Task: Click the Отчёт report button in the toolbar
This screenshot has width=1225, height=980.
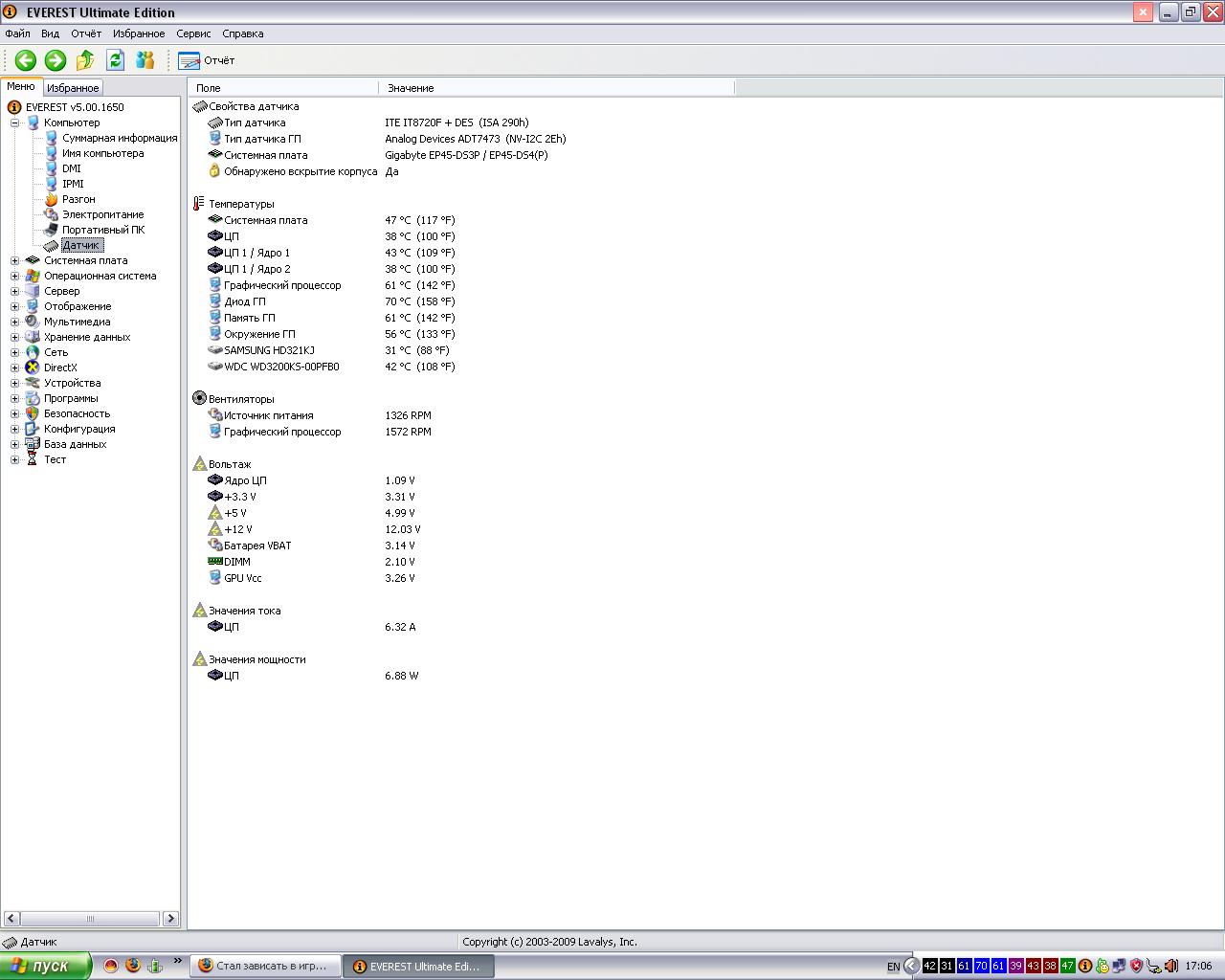Action: pyautogui.click(x=206, y=60)
